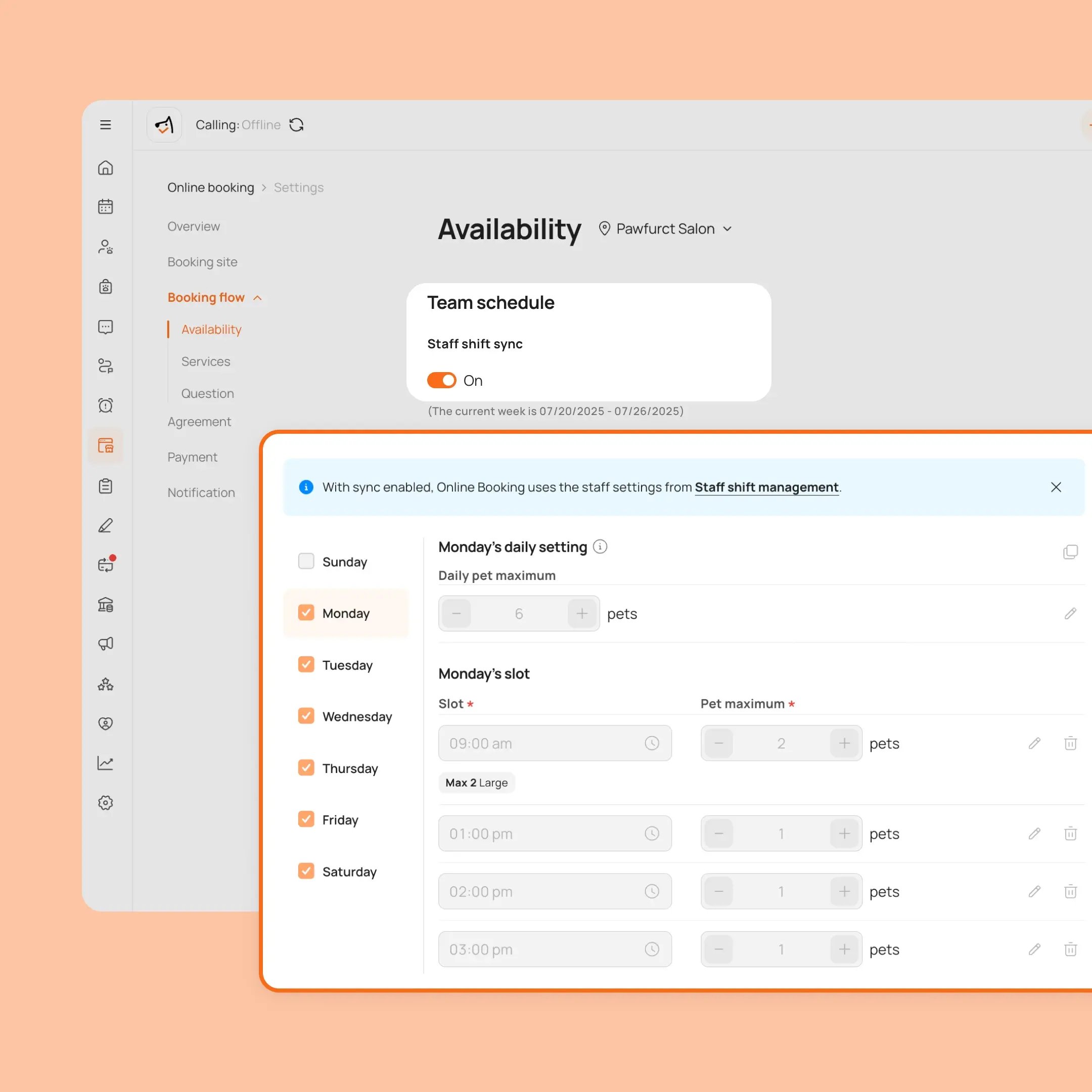Open the Notification settings page
1092x1092 pixels.
coord(201,493)
